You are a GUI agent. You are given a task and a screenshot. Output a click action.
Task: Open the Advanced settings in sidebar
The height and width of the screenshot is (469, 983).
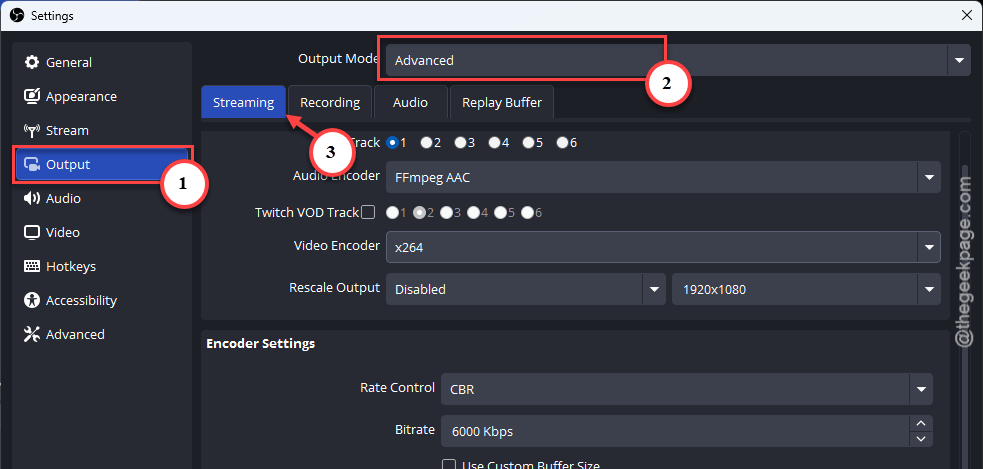(103, 334)
